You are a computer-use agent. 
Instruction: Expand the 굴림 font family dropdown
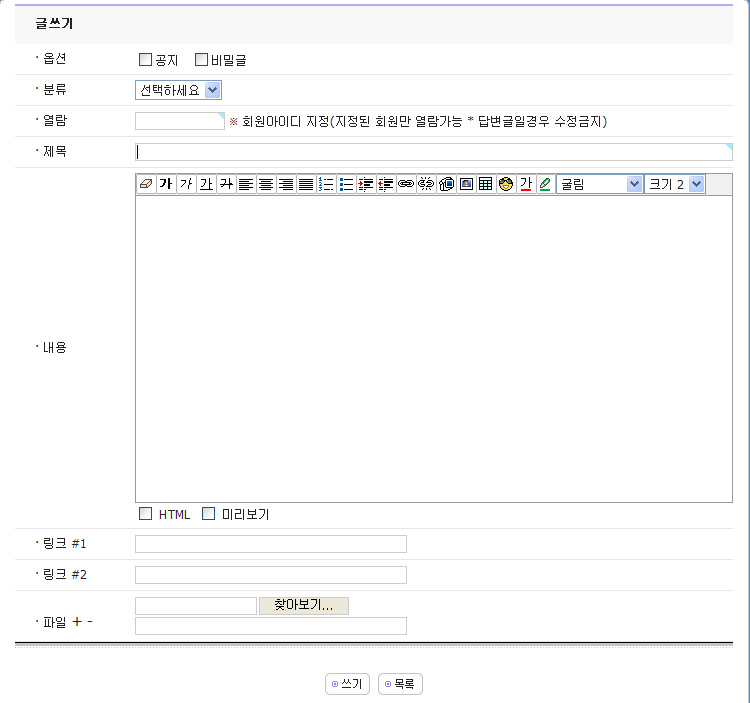[600, 184]
